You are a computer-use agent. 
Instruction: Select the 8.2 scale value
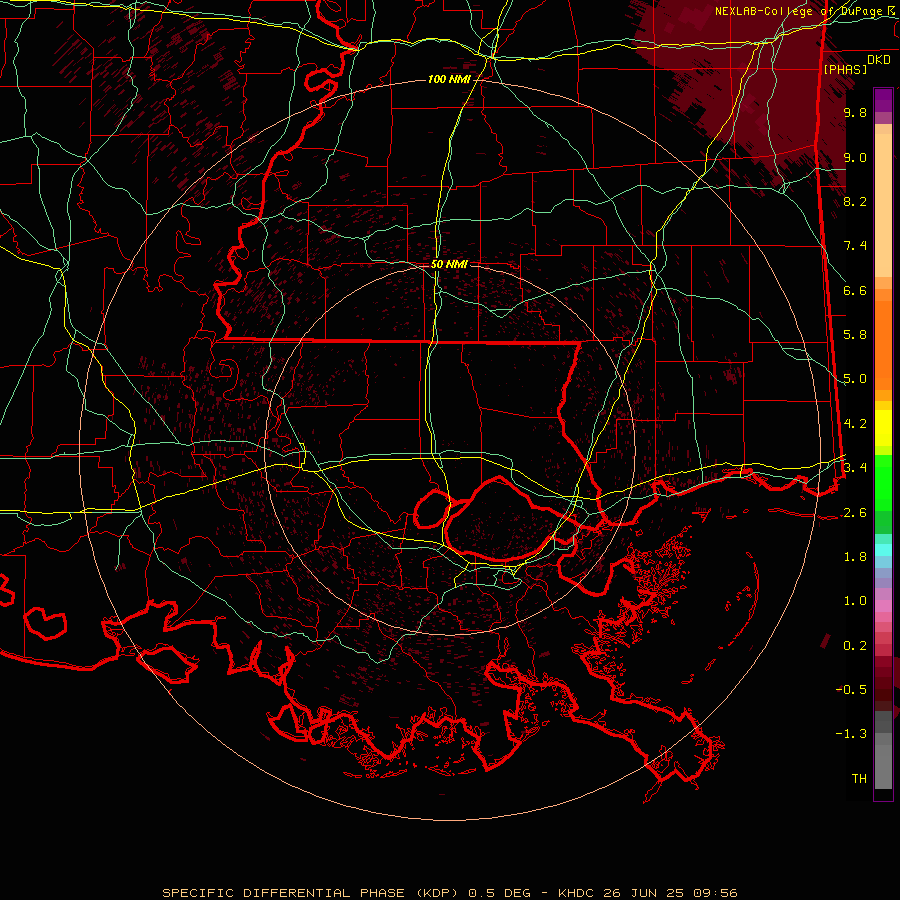click(855, 201)
